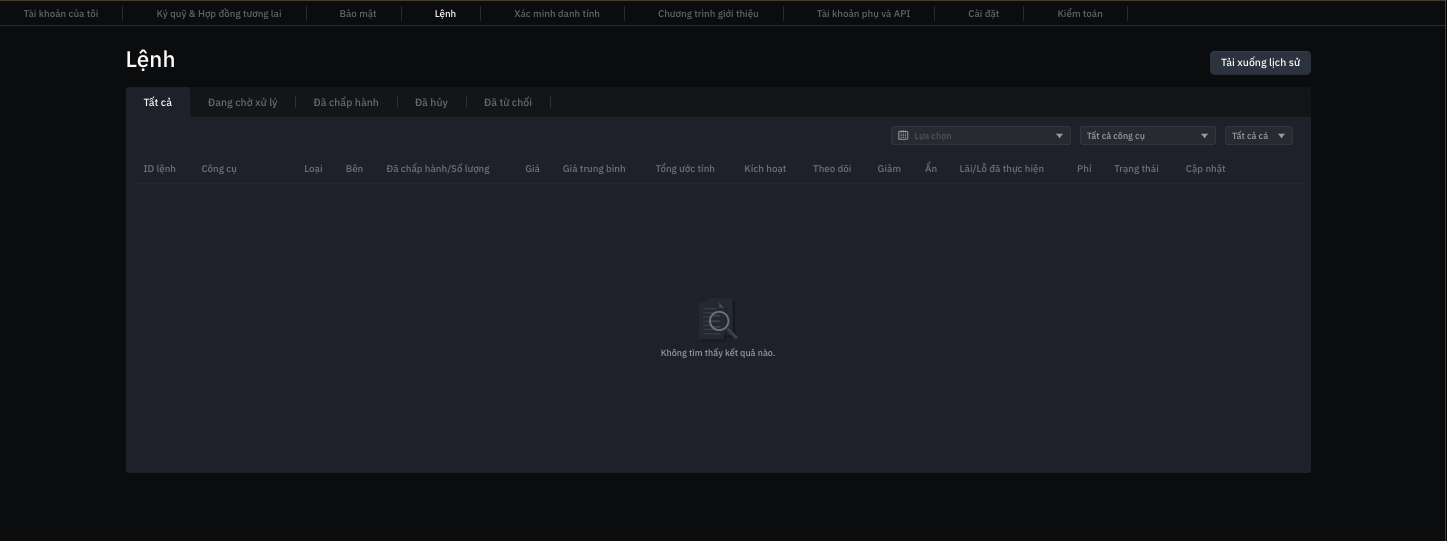Screen dimensions: 1447x541
Task: Open the Cài đặt page
Action: click(x=983, y=14)
